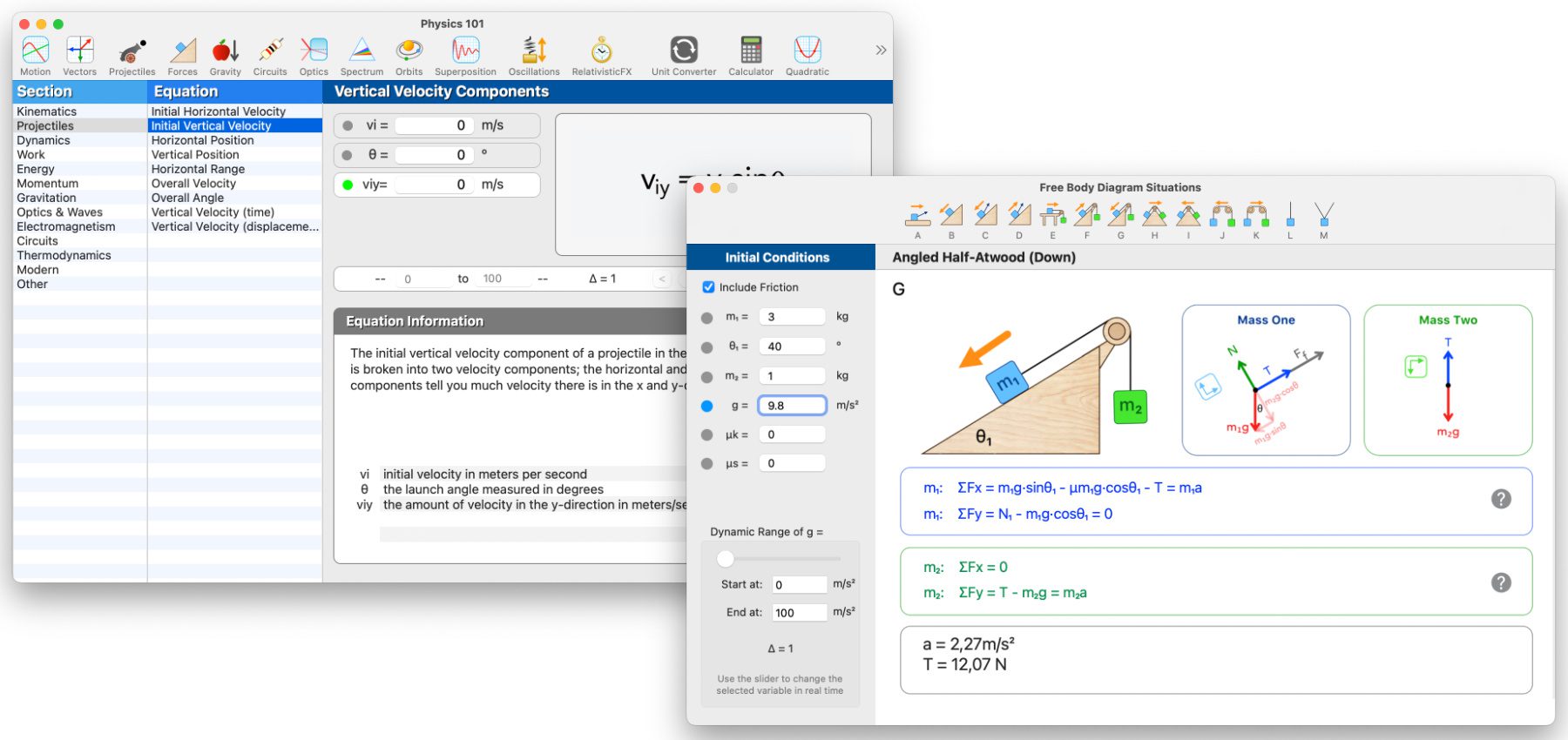Expand hidden toolbar items with double chevron

point(881,50)
